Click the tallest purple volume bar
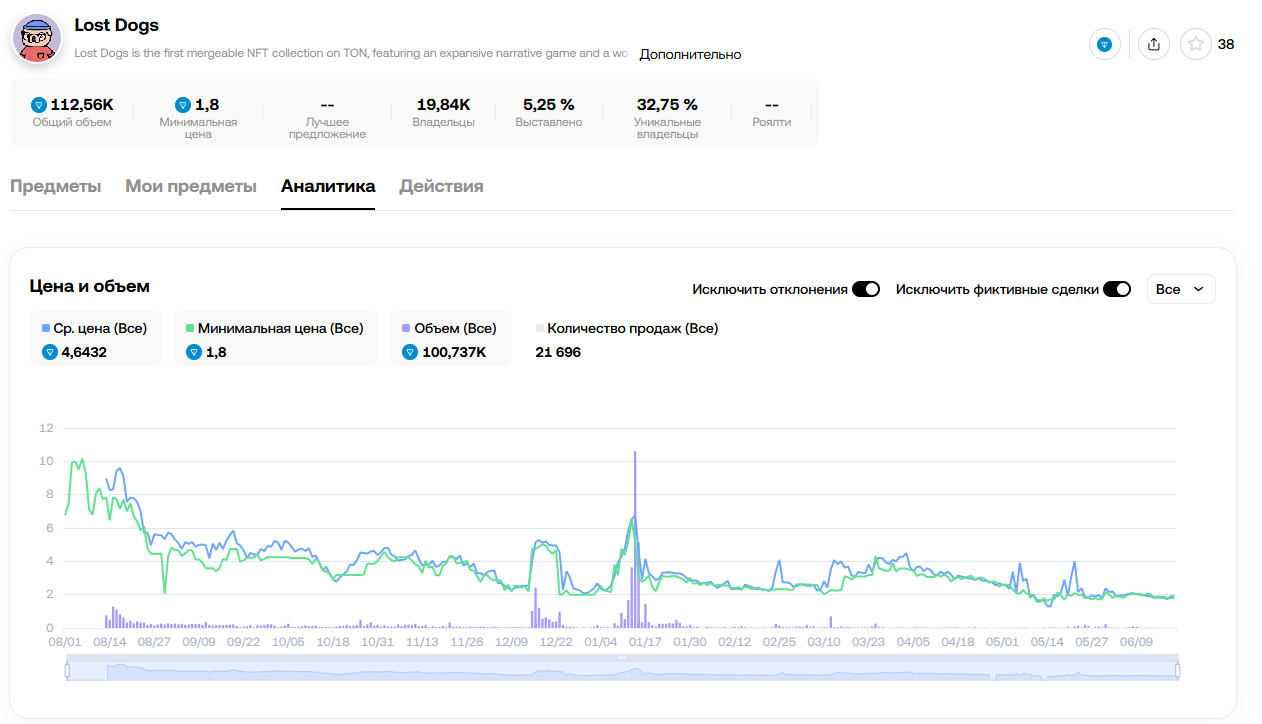The width and height of the screenshot is (1262, 724). [635, 539]
